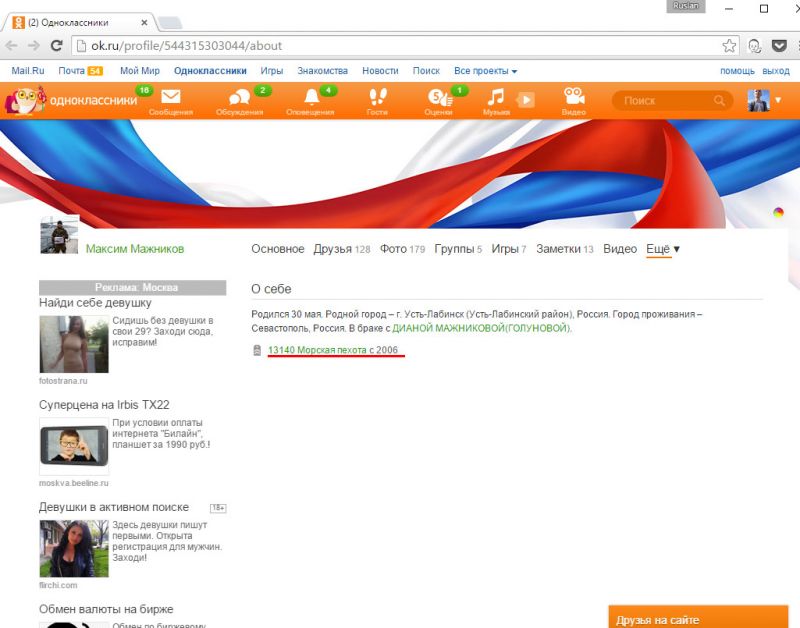This screenshot has height=628, width=800.
Task: Expand the Все проекты dropdown
Action: pyautogui.click(x=485, y=71)
